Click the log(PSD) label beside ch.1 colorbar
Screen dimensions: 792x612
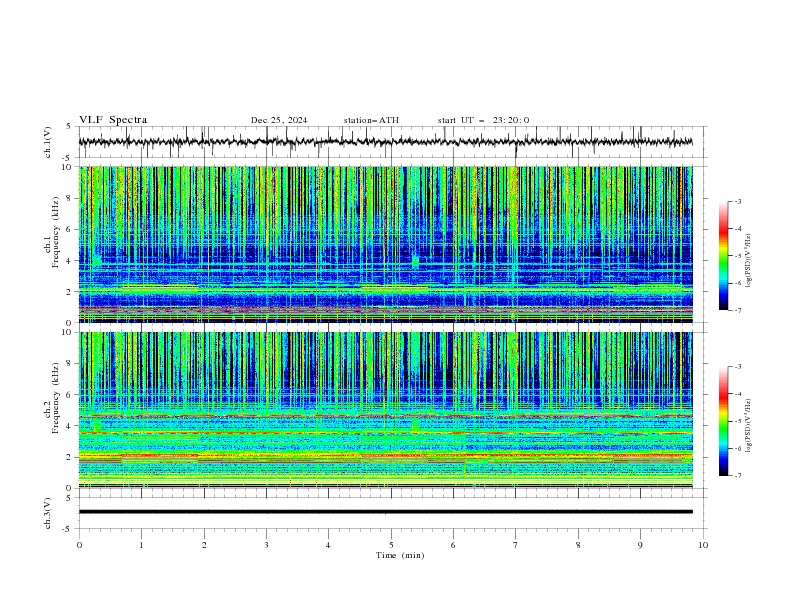pyautogui.click(x=748, y=260)
